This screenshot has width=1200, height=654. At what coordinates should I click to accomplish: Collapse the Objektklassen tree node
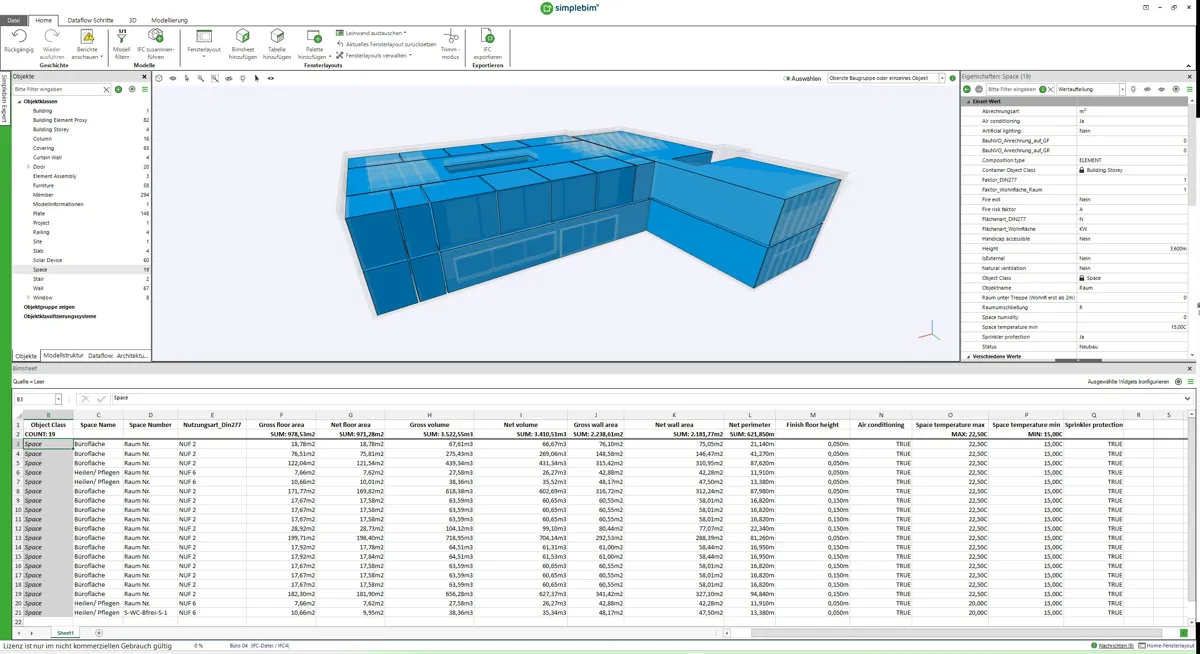tap(19, 102)
